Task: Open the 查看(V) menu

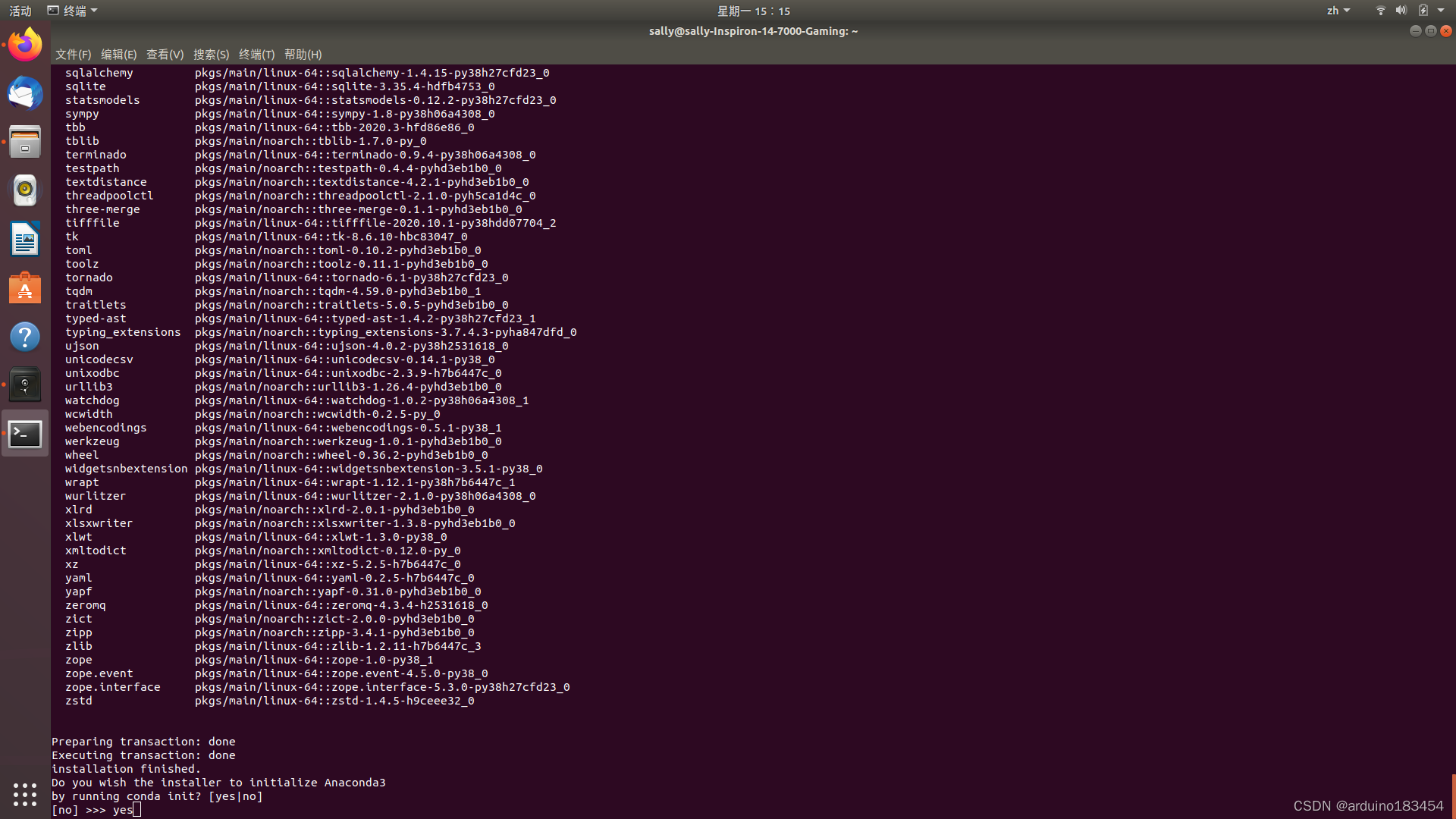Action: point(165,55)
